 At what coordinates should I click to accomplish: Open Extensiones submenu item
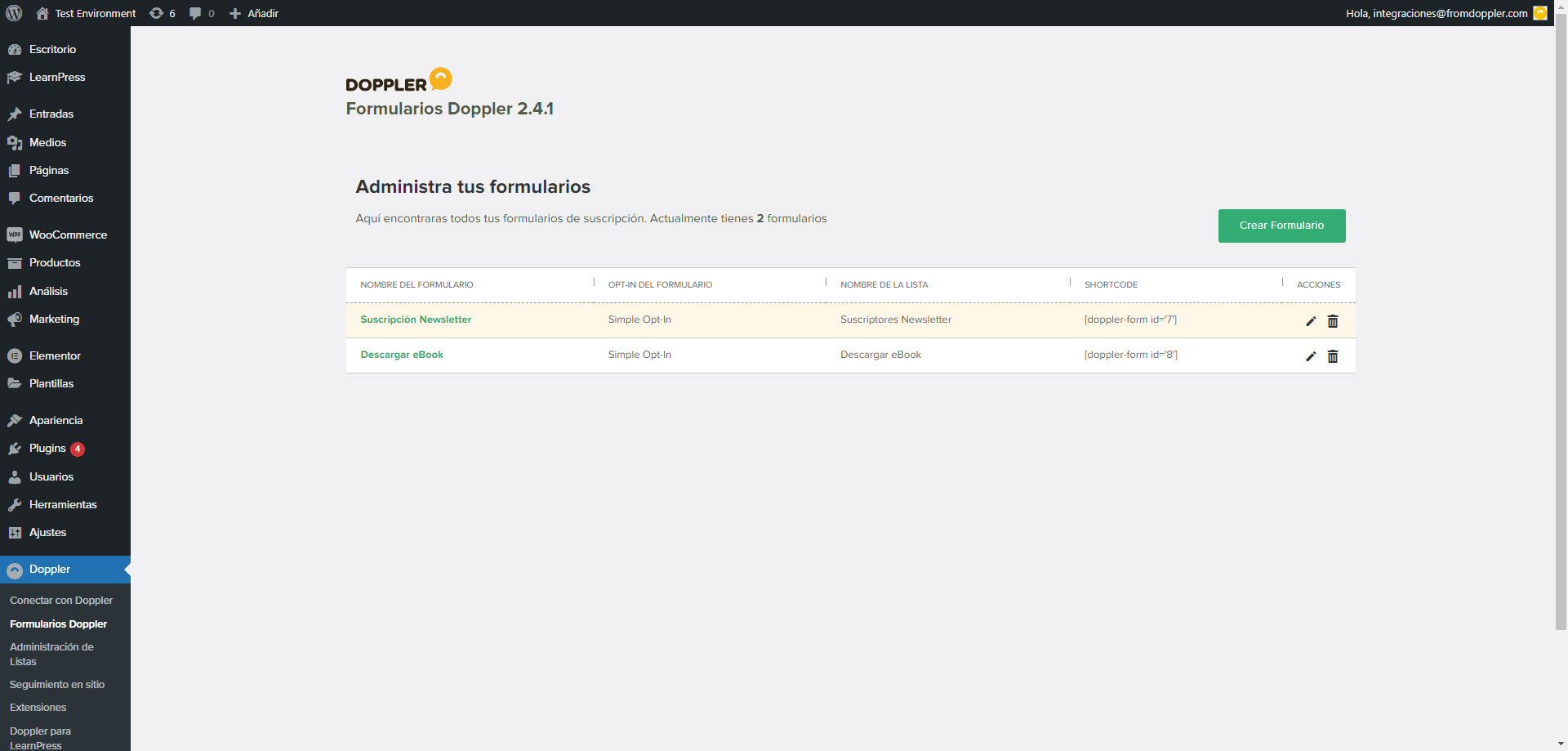(x=38, y=707)
